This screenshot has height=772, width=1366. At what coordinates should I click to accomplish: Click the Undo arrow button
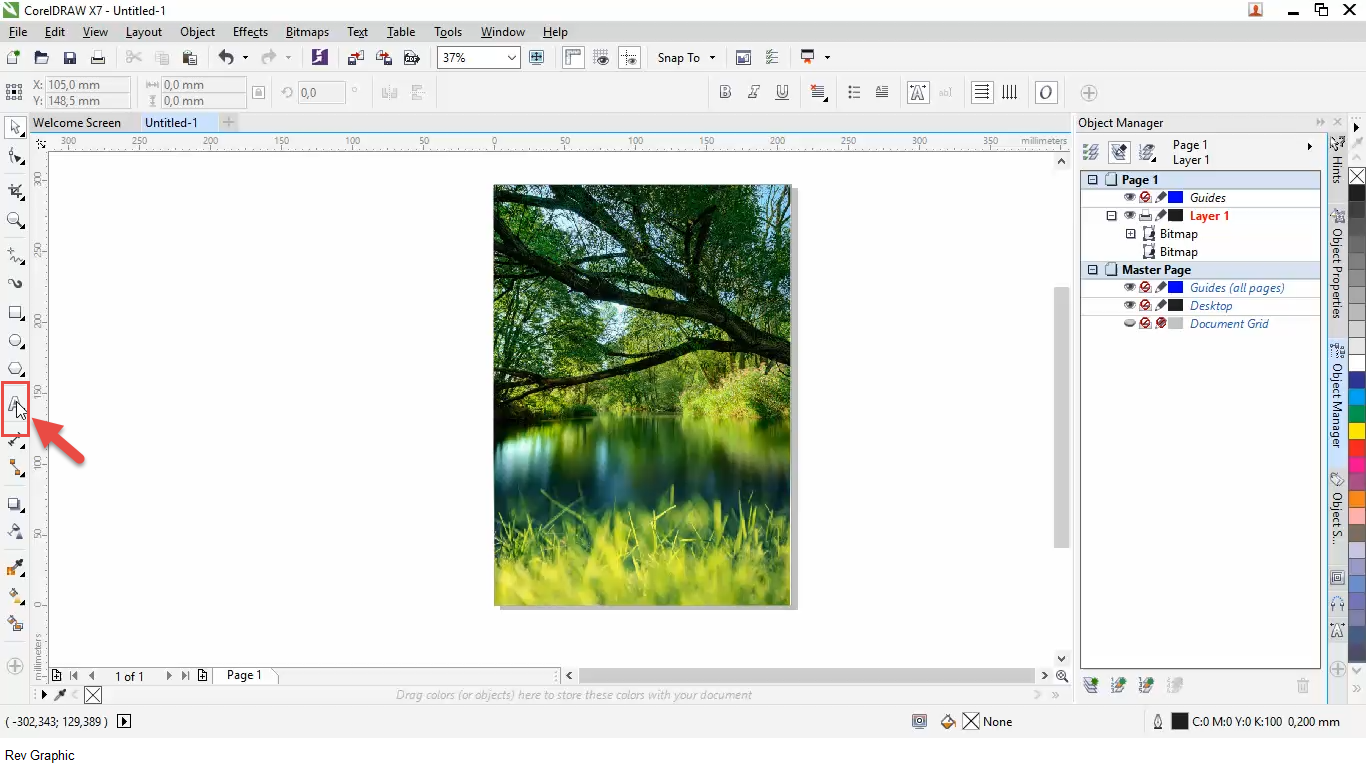pos(226,58)
